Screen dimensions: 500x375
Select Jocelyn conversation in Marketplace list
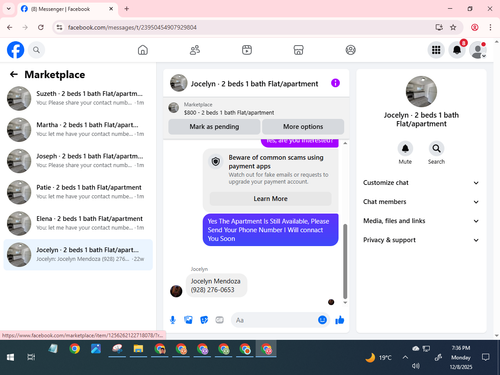click(78, 255)
